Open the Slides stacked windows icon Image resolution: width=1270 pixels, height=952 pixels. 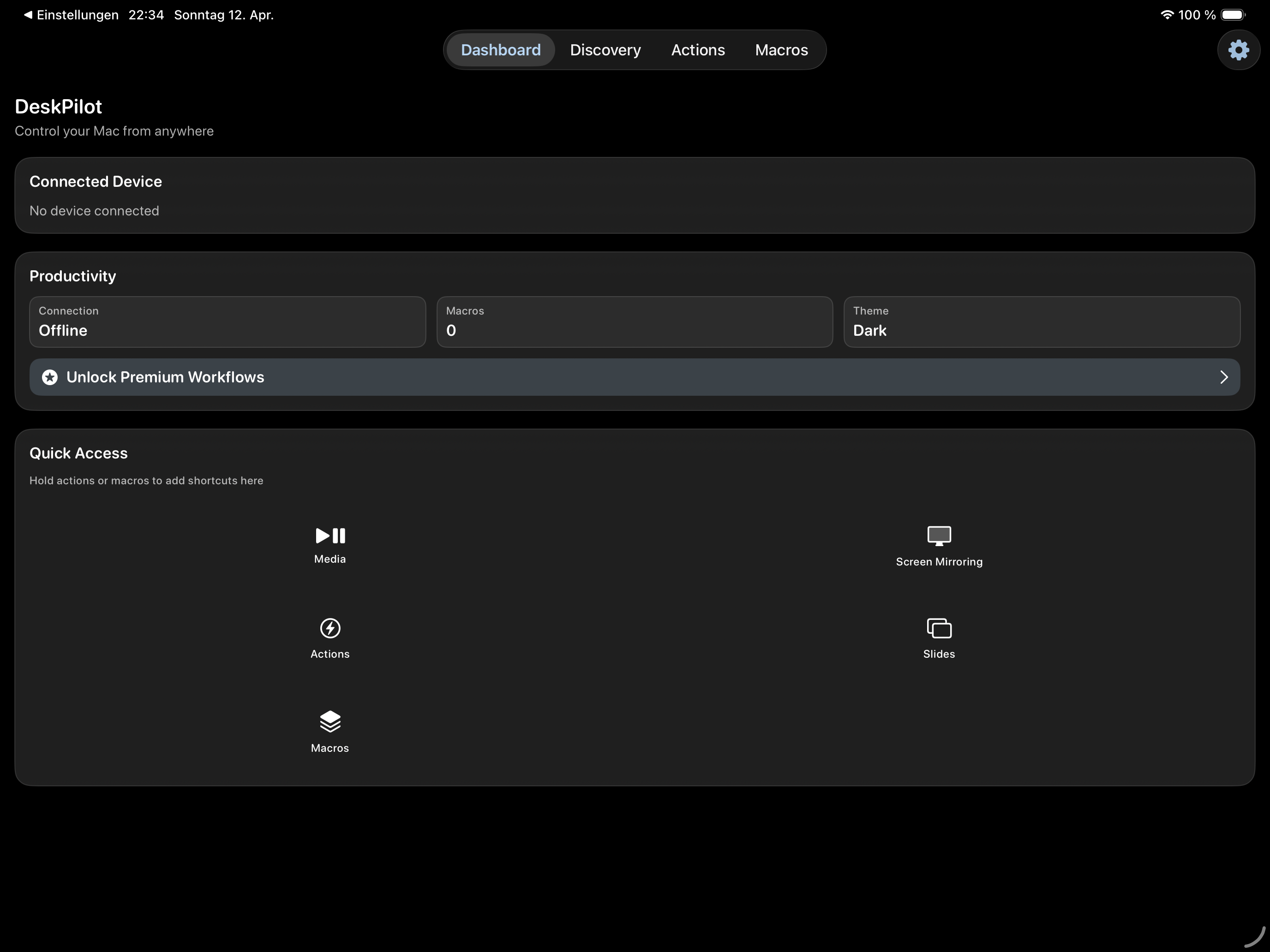coord(939,628)
